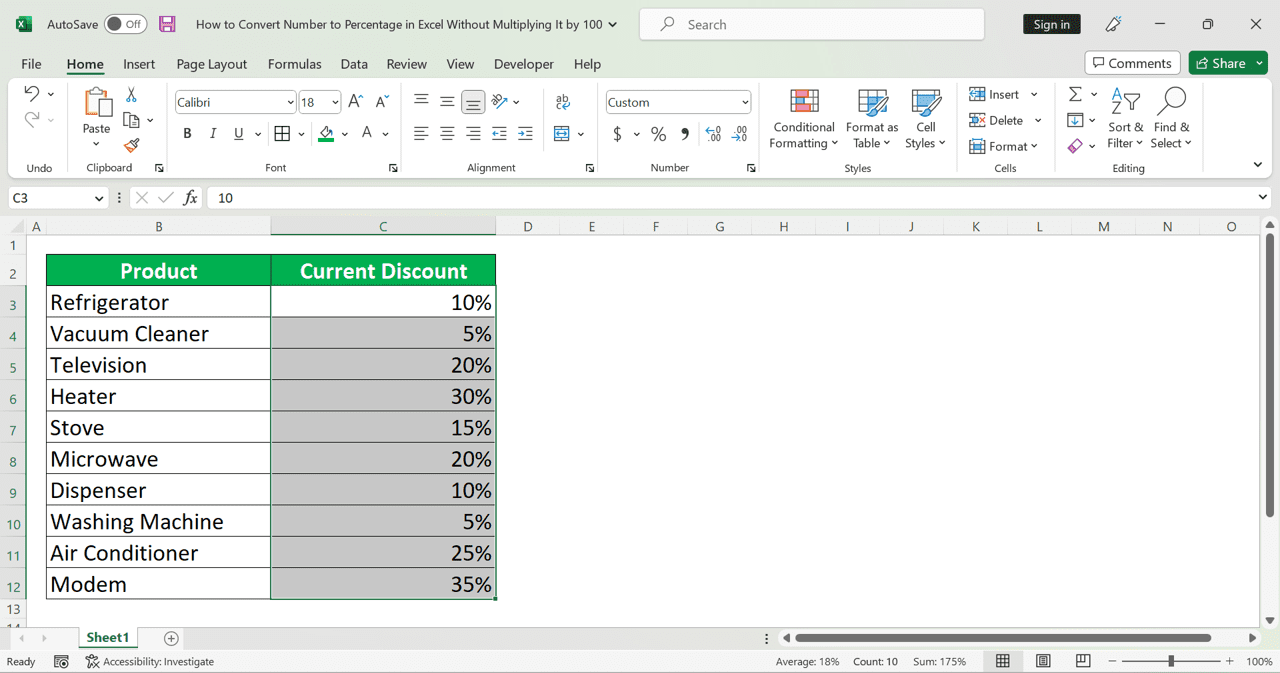
Task: Switch to the Insert tab
Action: click(139, 64)
